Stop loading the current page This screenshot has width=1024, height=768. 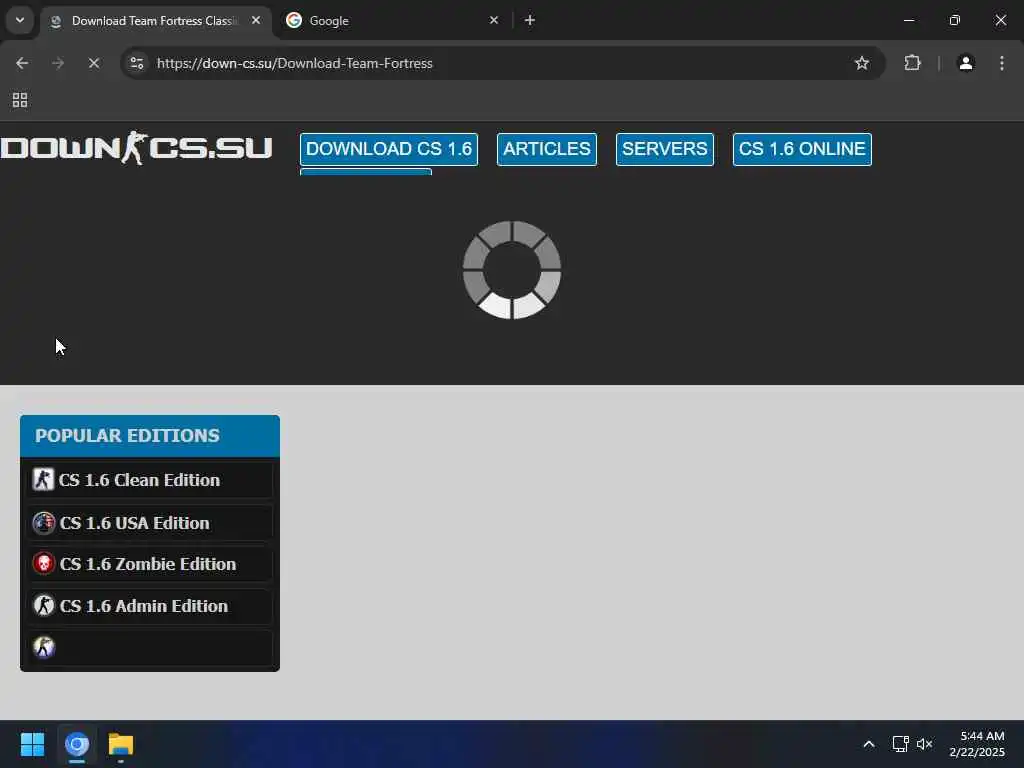pos(94,63)
